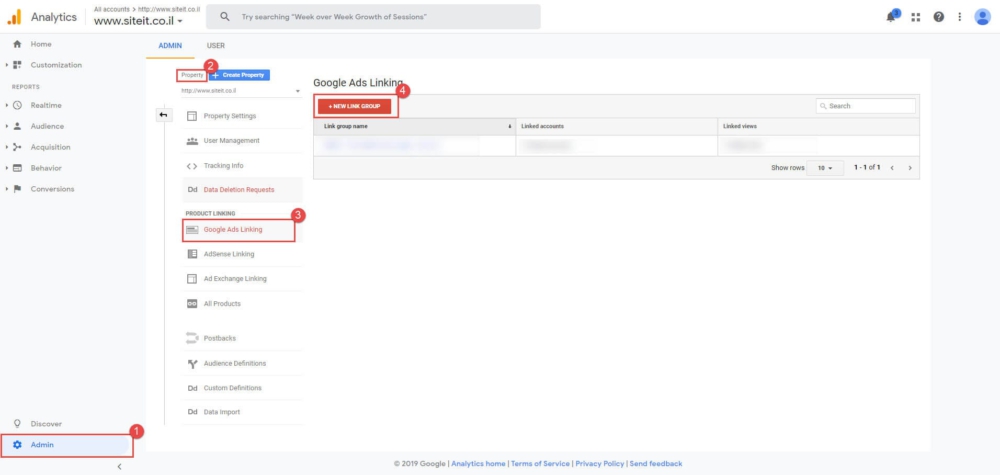This screenshot has height=475, width=1000.
Task: Expand the Behavior reports arrow
Action: tap(7, 168)
